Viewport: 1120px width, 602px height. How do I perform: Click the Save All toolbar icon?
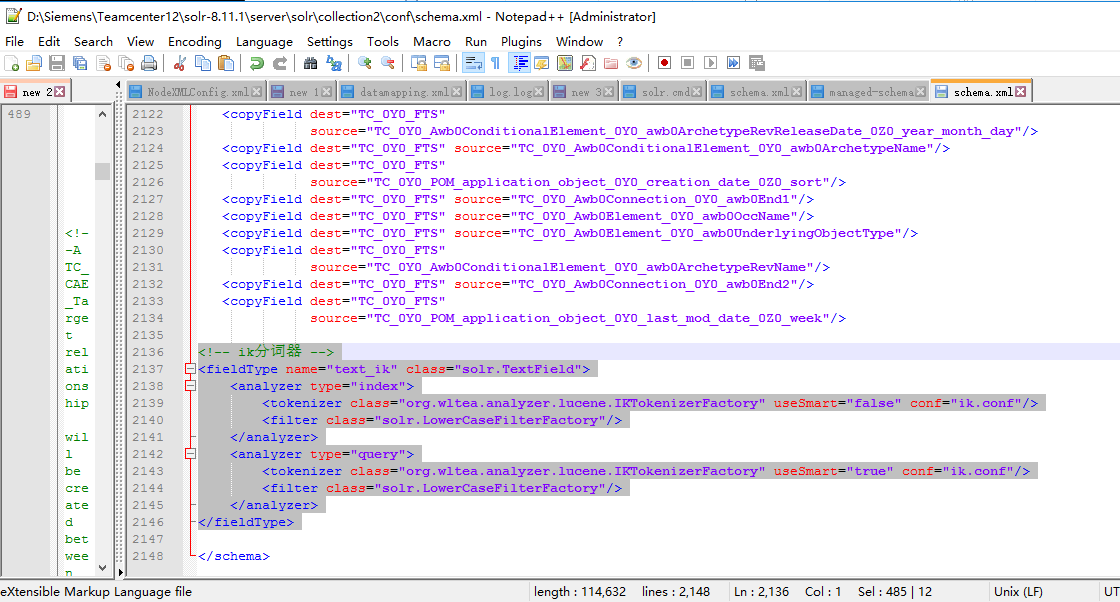80,64
